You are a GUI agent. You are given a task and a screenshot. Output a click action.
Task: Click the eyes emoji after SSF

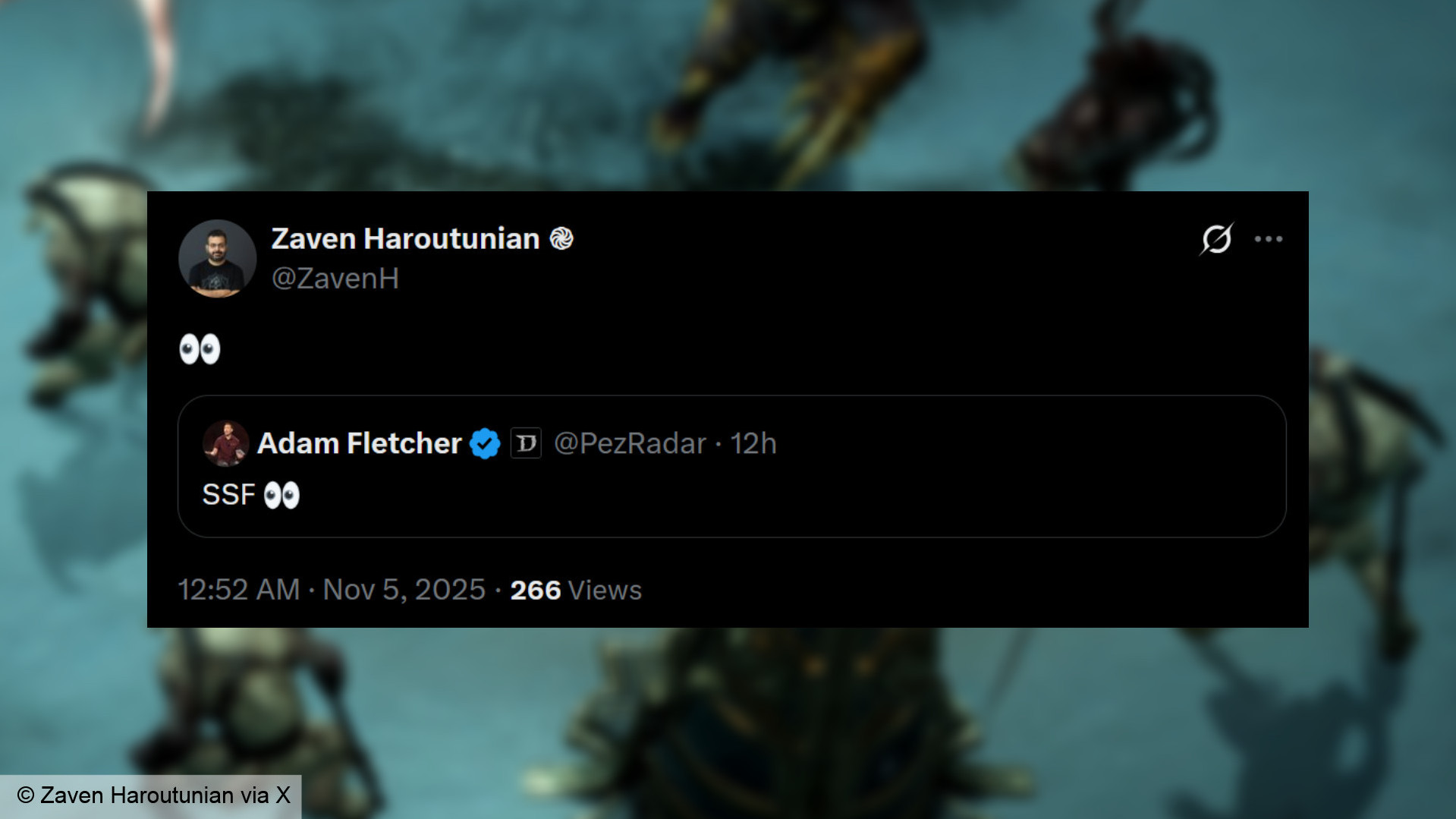(281, 496)
